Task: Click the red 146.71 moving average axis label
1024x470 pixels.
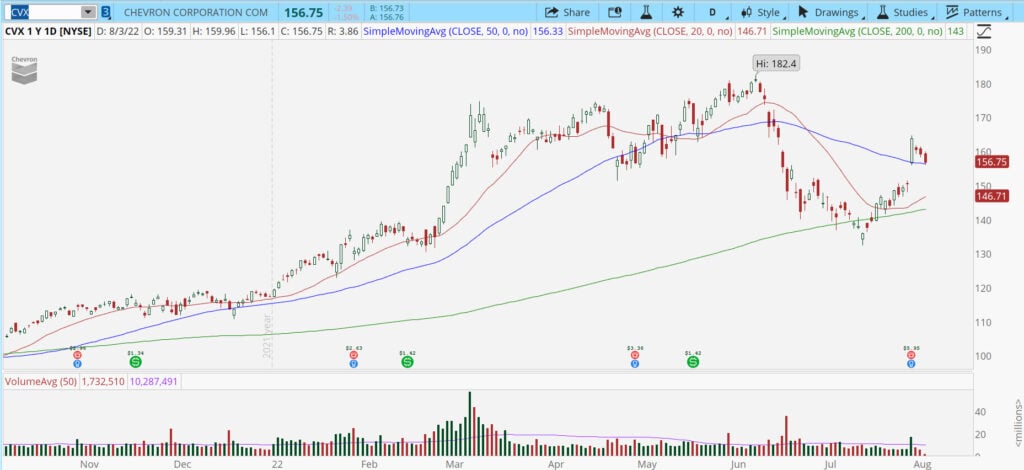Action: (x=991, y=195)
